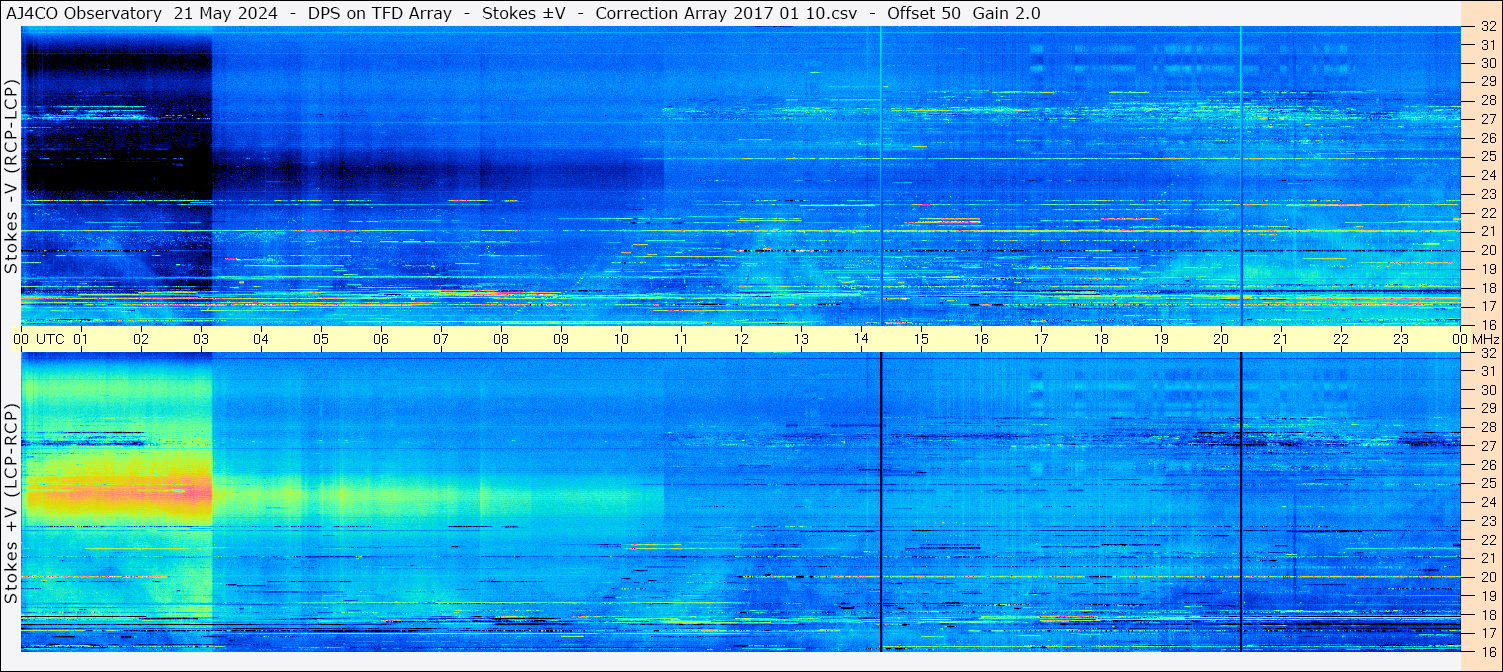Click the 21 hour time axis label
The height and width of the screenshot is (672, 1503).
(x=1281, y=339)
